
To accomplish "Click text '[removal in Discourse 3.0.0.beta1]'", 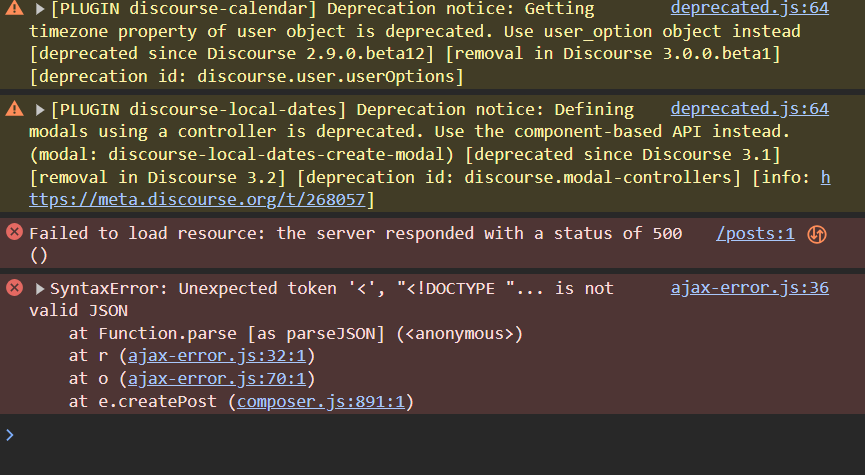I will pos(613,54).
